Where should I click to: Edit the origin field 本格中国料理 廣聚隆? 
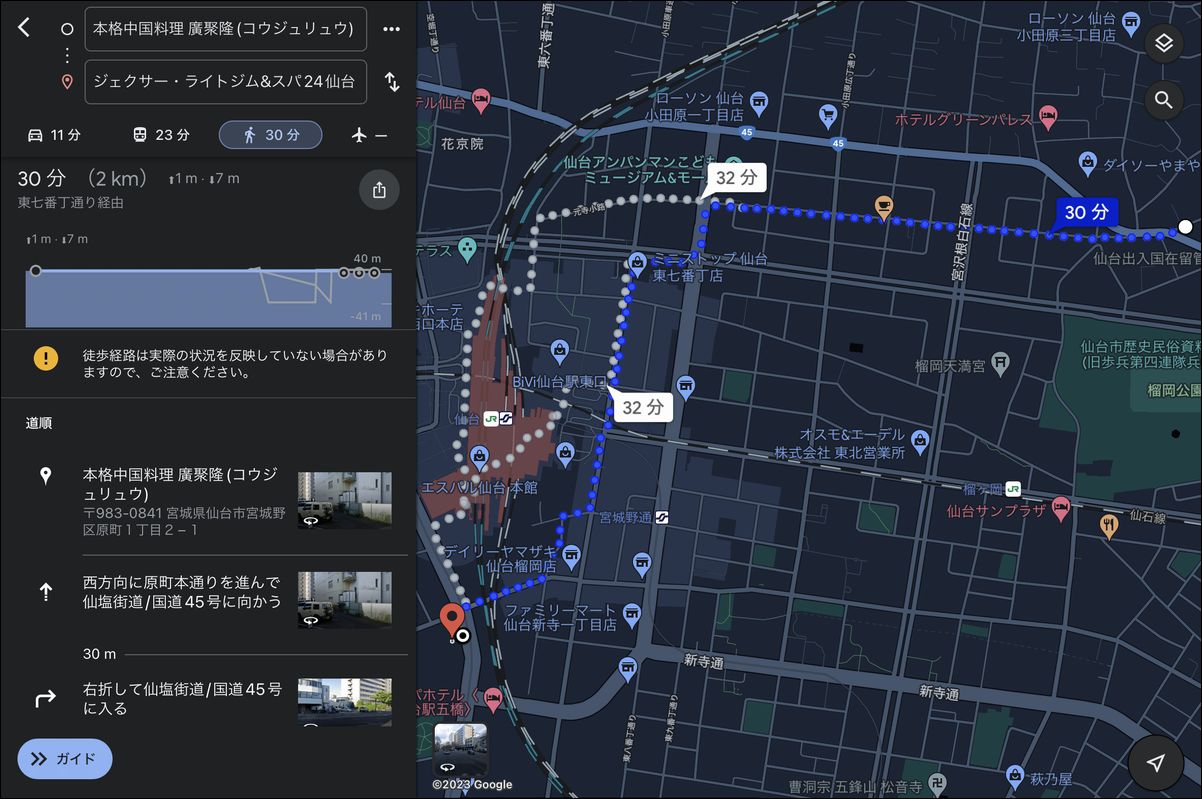(x=226, y=29)
